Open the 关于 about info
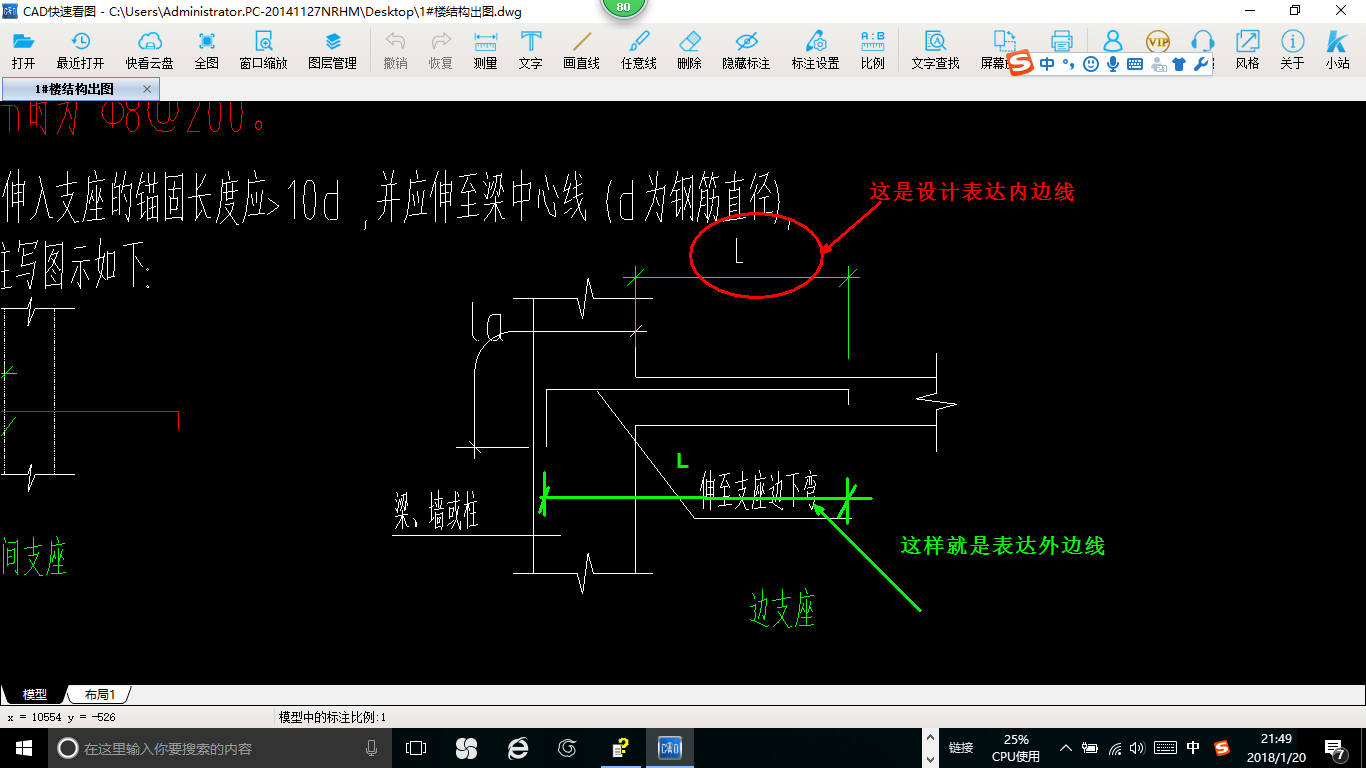The width and height of the screenshot is (1366, 768). pos(1292,50)
